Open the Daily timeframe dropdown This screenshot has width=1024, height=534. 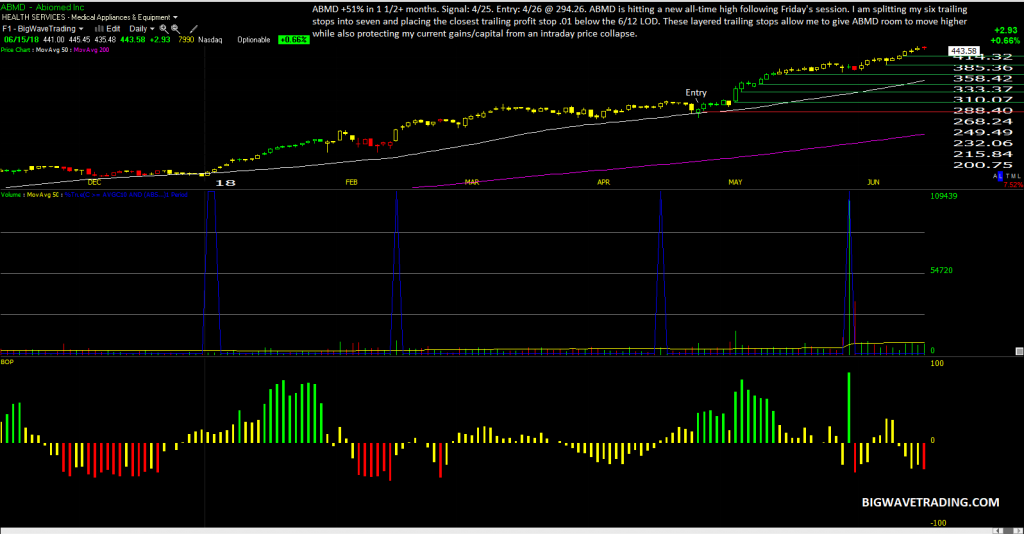tap(142, 29)
